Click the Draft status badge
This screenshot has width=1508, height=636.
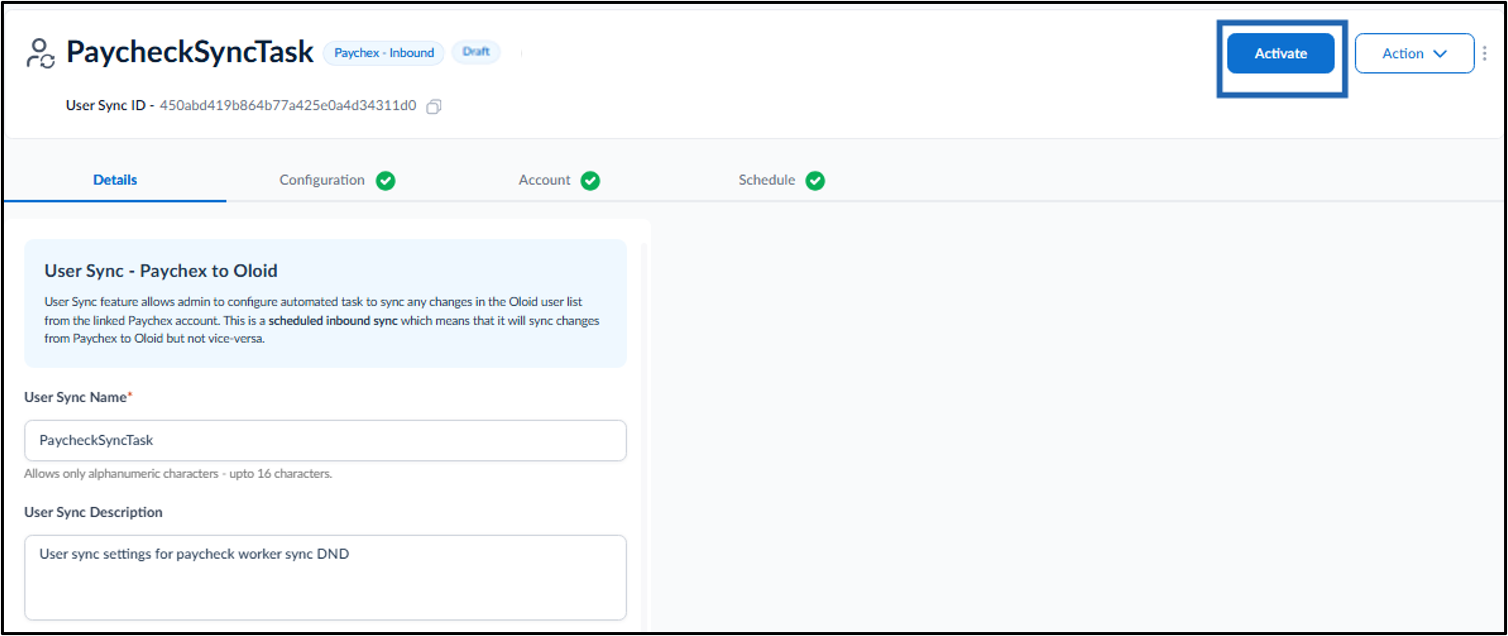[476, 52]
